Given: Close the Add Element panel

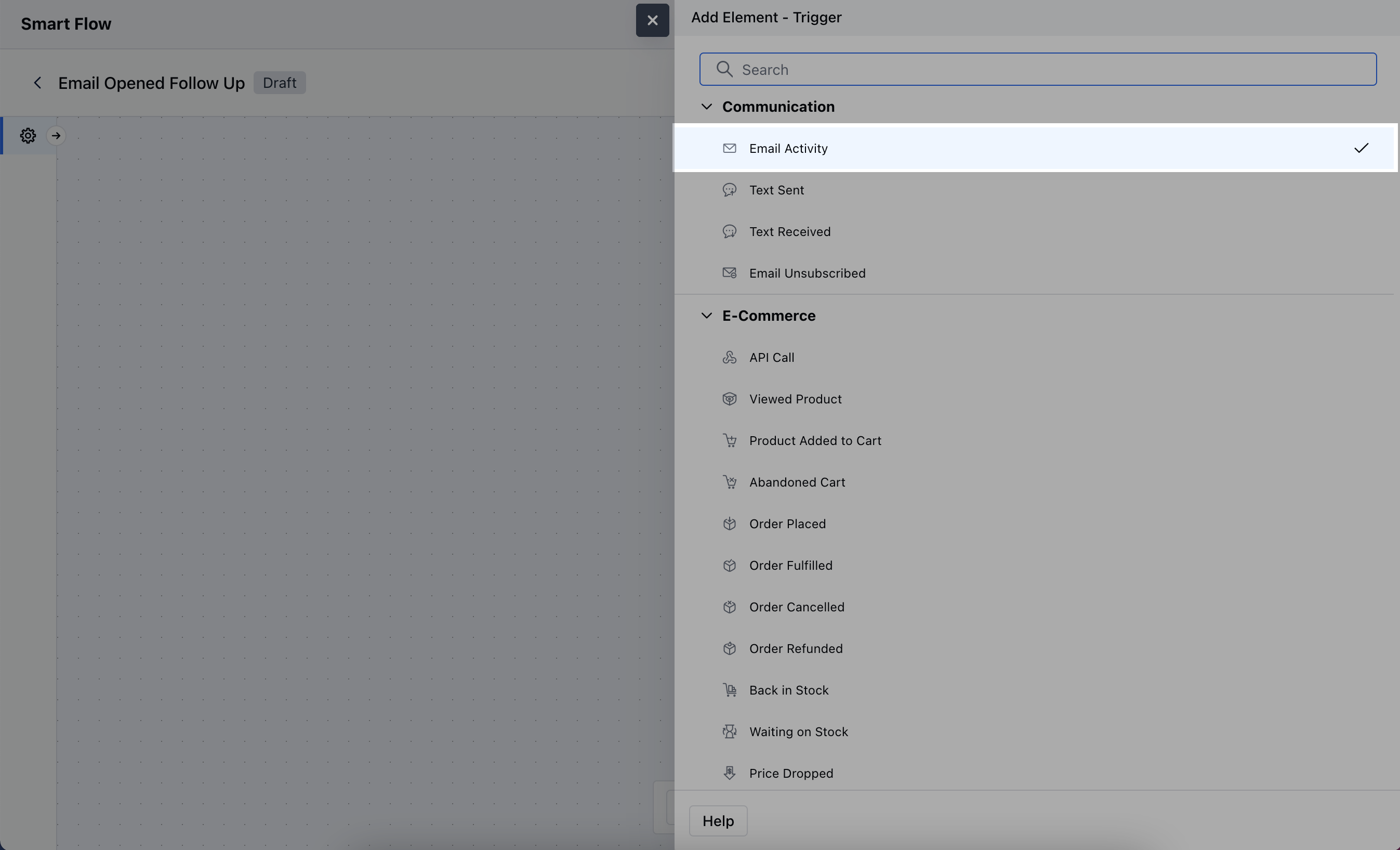Looking at the screenshot, I should pos(652,20).
